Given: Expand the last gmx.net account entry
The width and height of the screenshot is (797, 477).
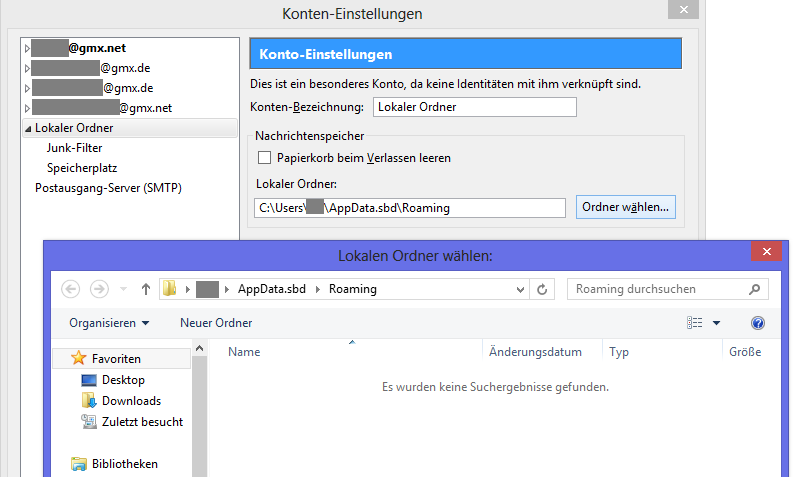Looking at the screenshot, I should (x=26, y=107).
